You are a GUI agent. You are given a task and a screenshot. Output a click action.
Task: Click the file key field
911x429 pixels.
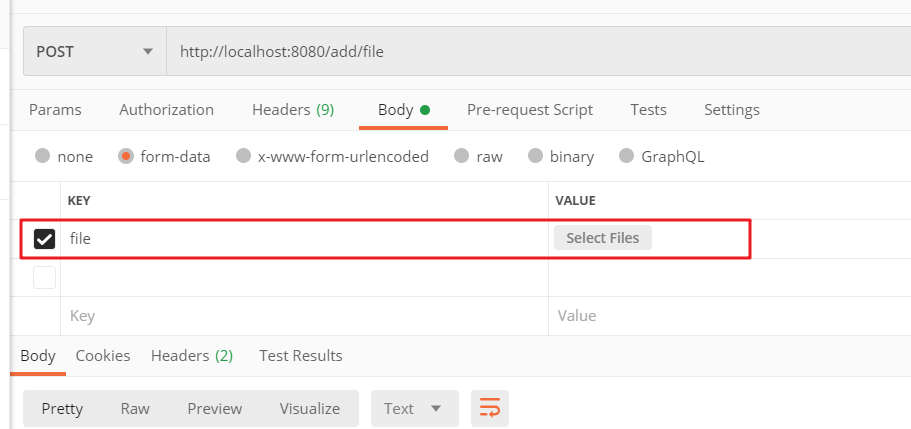click(x=304, y=239)
